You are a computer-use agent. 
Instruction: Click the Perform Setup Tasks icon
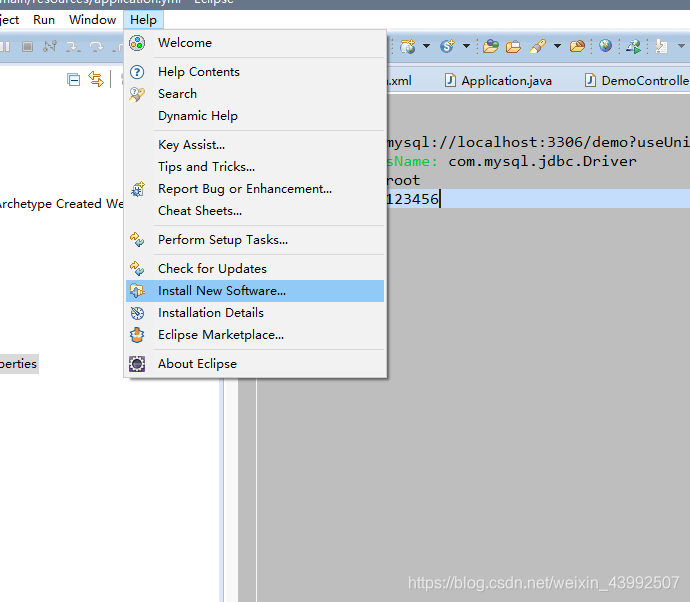coord(137,240)
